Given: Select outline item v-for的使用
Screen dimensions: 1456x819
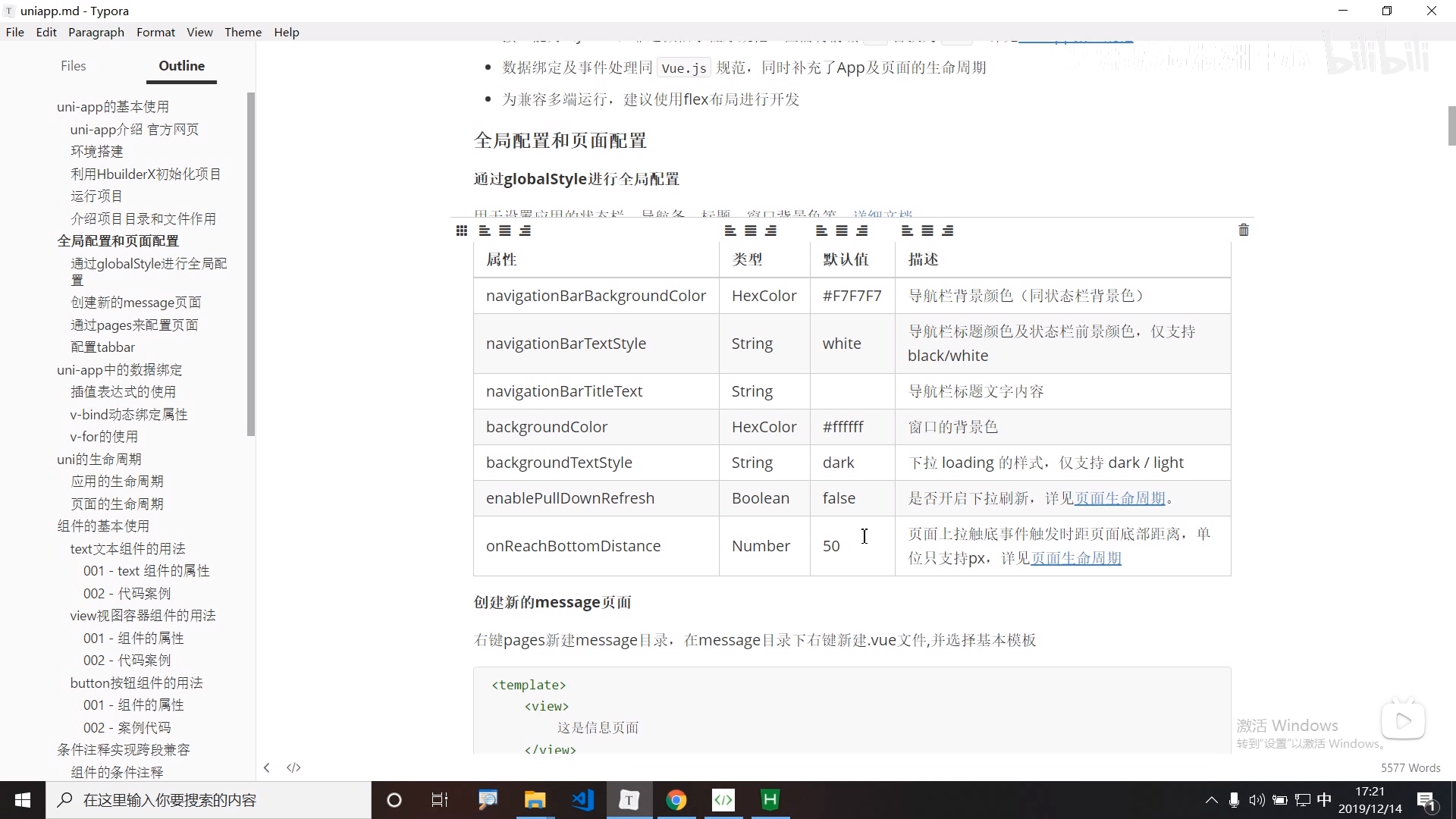Looking at the screenshot, I should 104,437.
